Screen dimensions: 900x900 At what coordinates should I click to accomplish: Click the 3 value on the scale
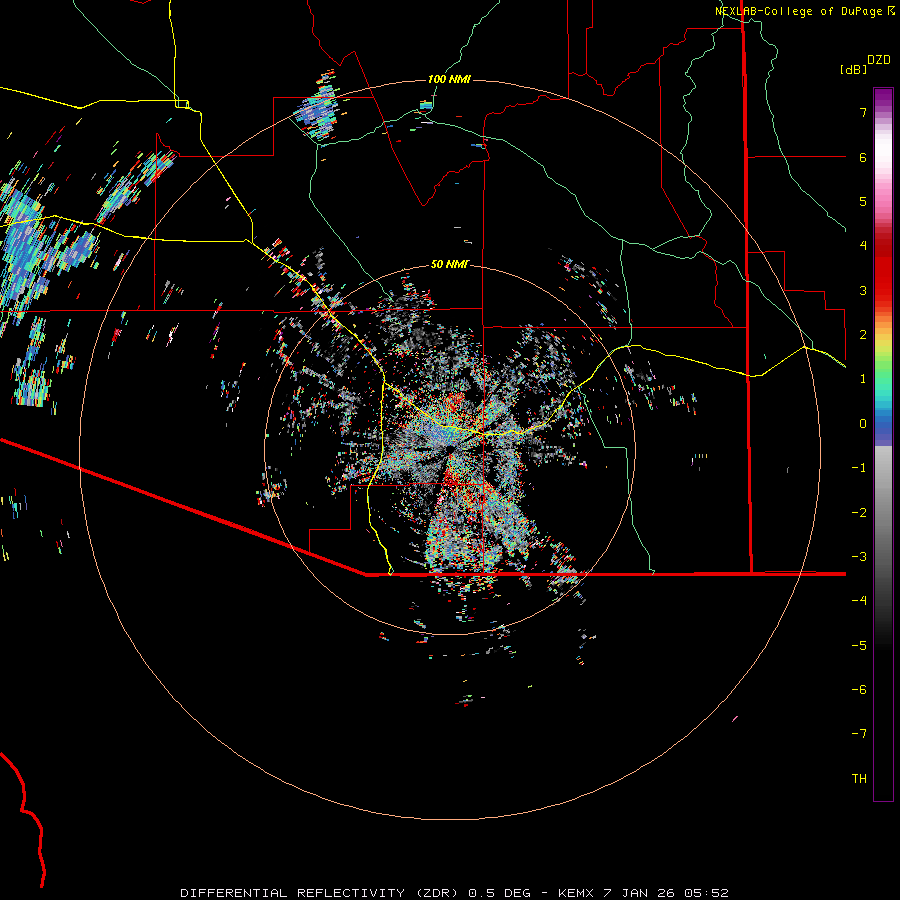[863, 290]
